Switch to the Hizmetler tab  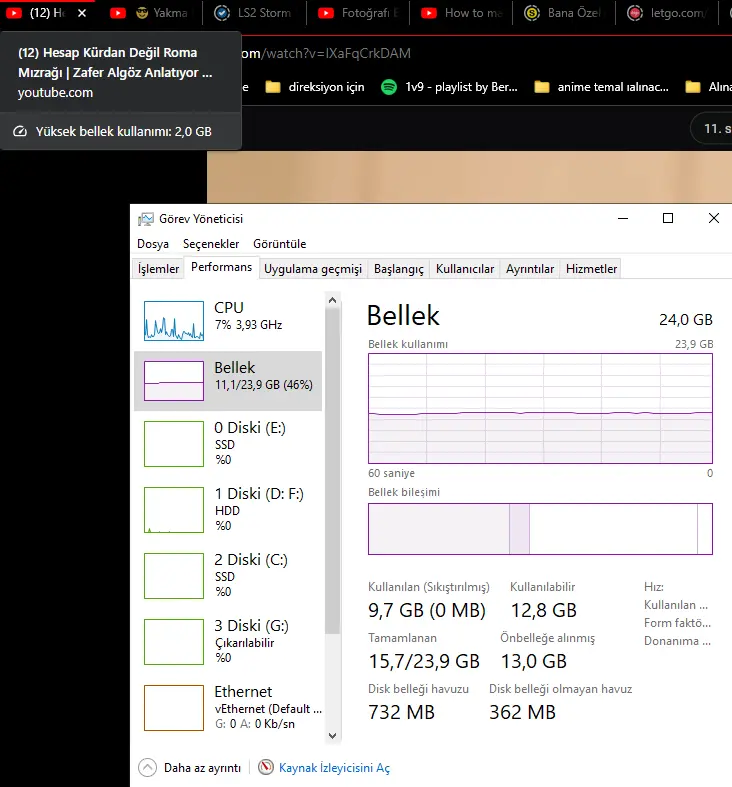pyautogui.click(x=591, y=269)
